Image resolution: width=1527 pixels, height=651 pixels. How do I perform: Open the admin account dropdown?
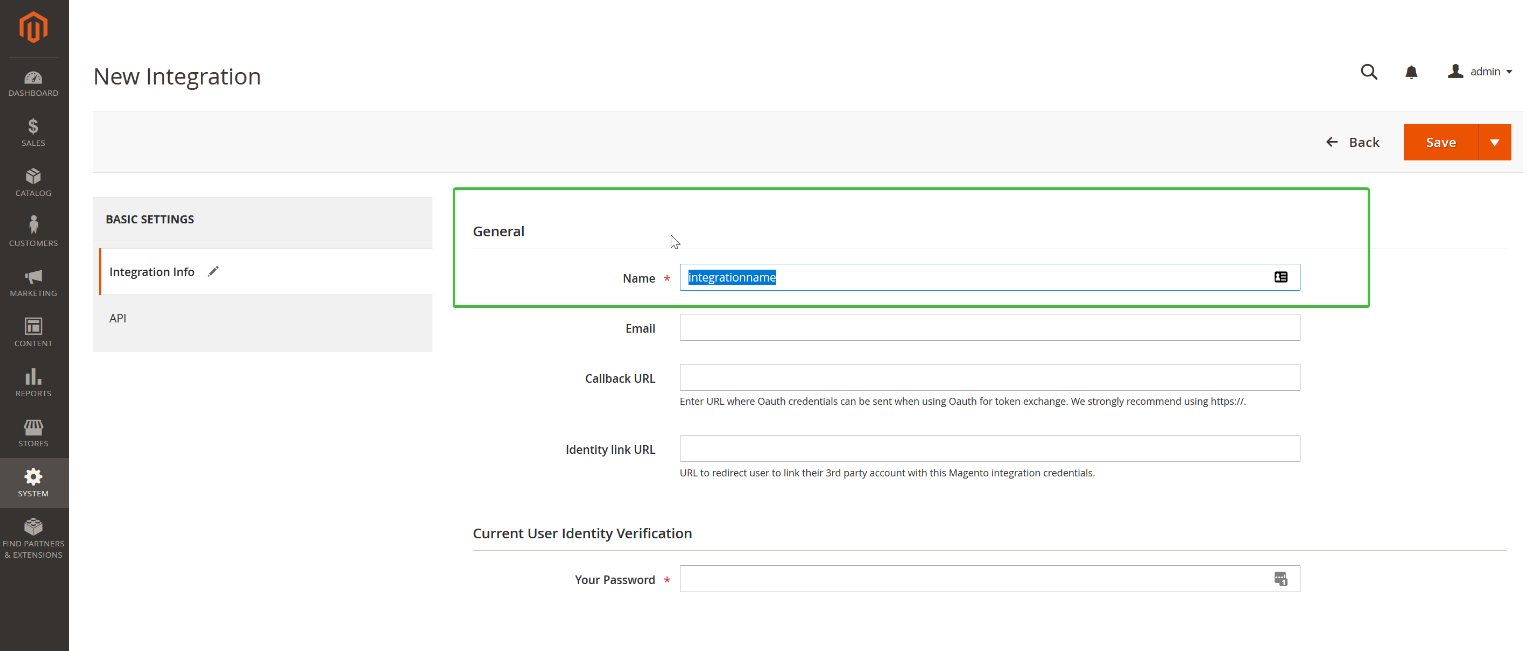[1478, 71]
